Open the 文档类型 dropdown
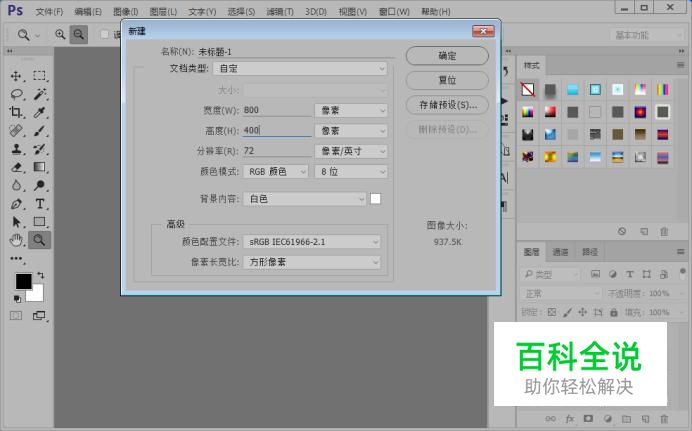The height and width of the screenshot is (431, 692). 300,69
